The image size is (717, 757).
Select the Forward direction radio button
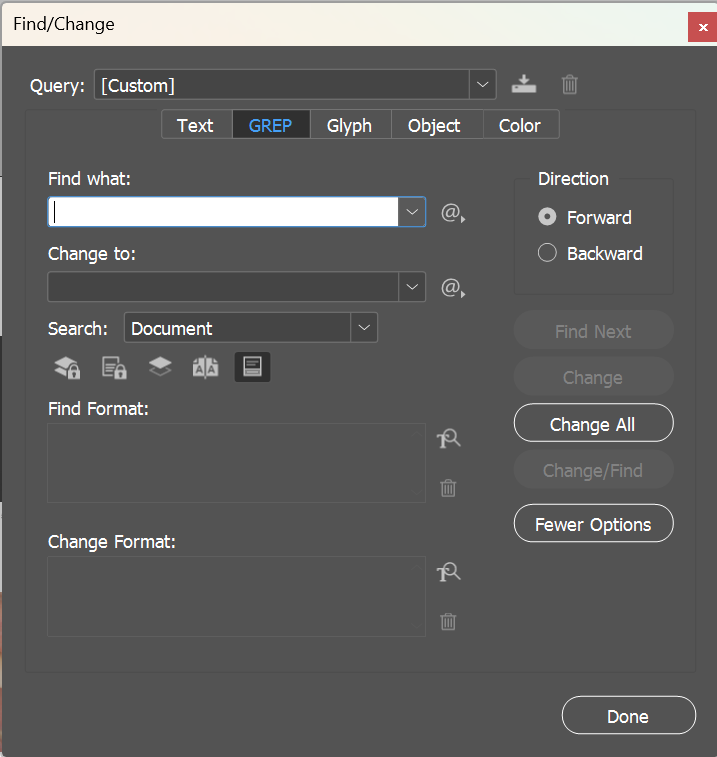pos(547,217)
